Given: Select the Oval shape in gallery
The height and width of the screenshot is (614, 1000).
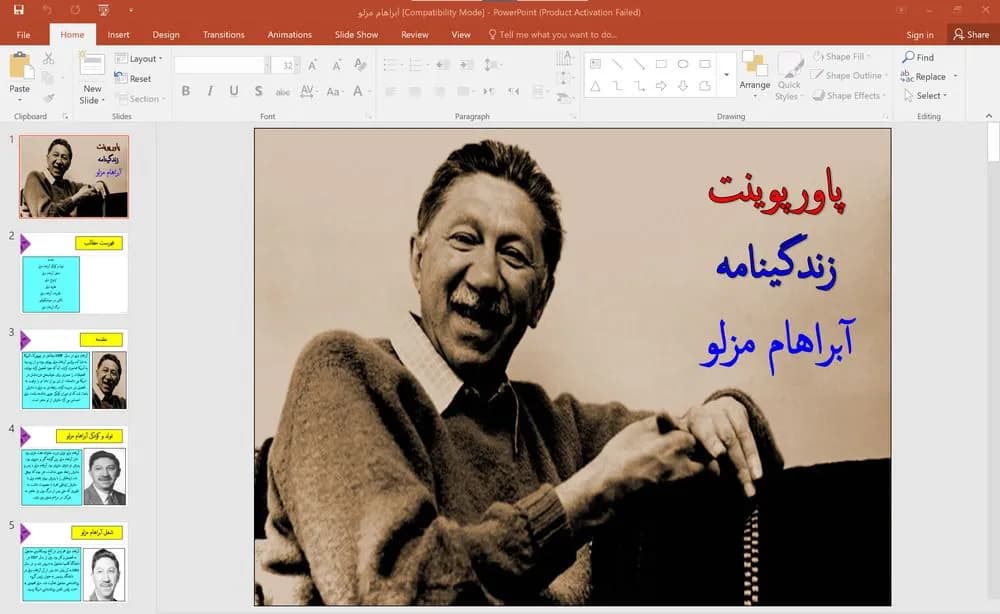Looking at the screenshot, I should click(683, 64).
